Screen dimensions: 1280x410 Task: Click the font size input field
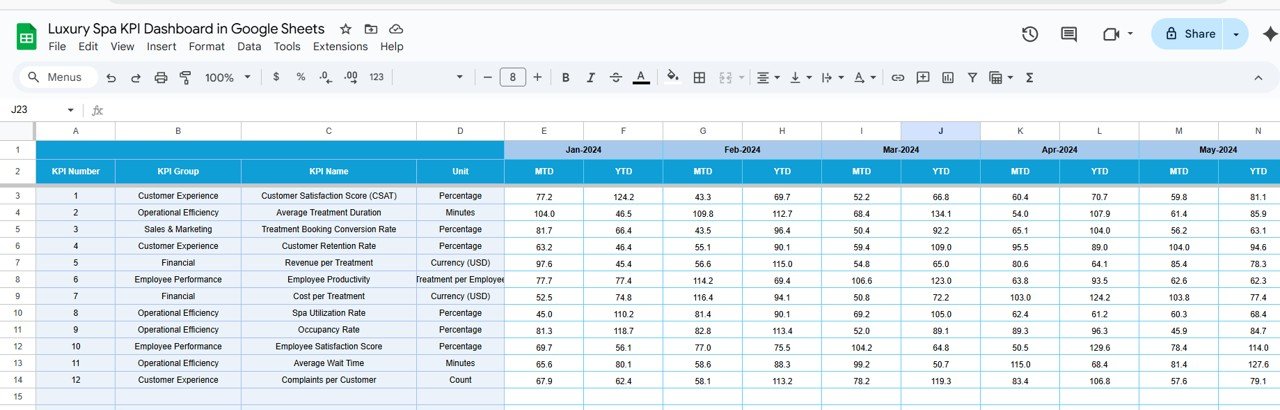pos(513,77)
